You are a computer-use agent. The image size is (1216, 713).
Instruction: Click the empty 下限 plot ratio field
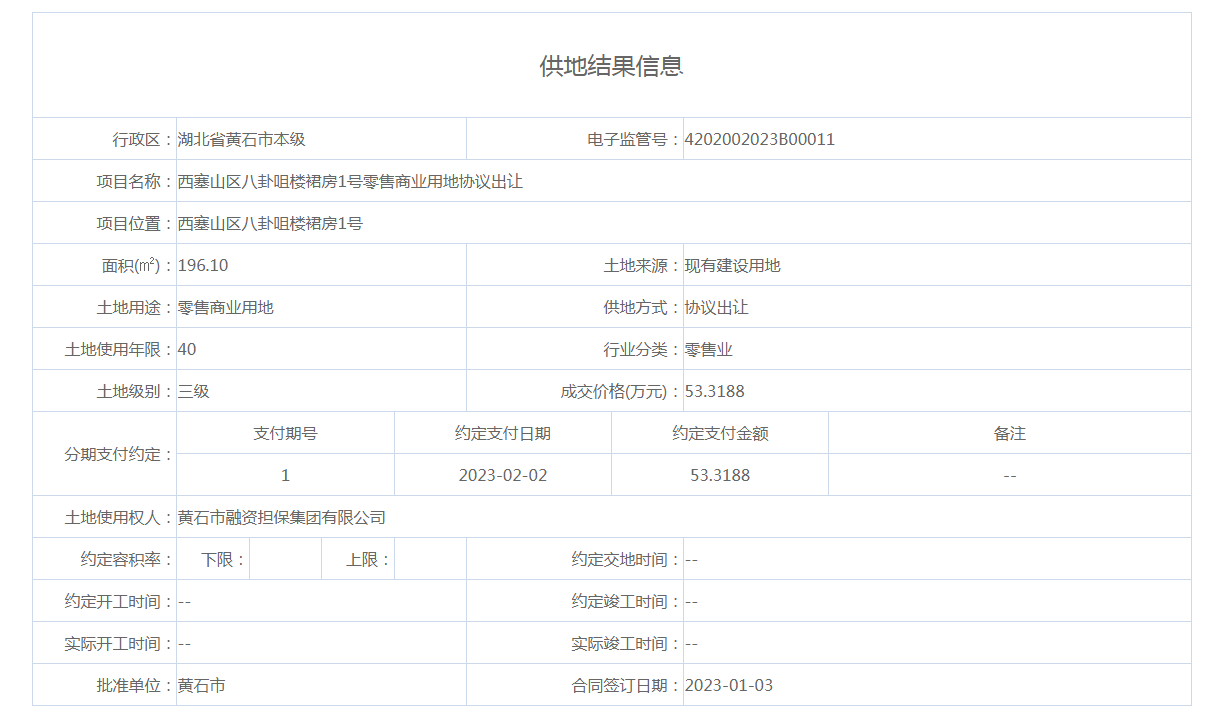coord(285,559)
